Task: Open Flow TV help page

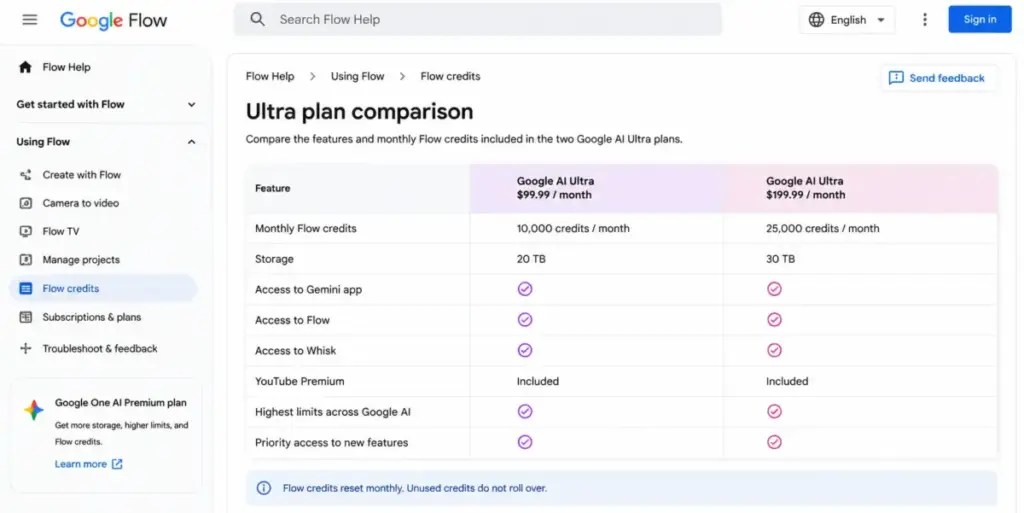Action: coord(61,231)
